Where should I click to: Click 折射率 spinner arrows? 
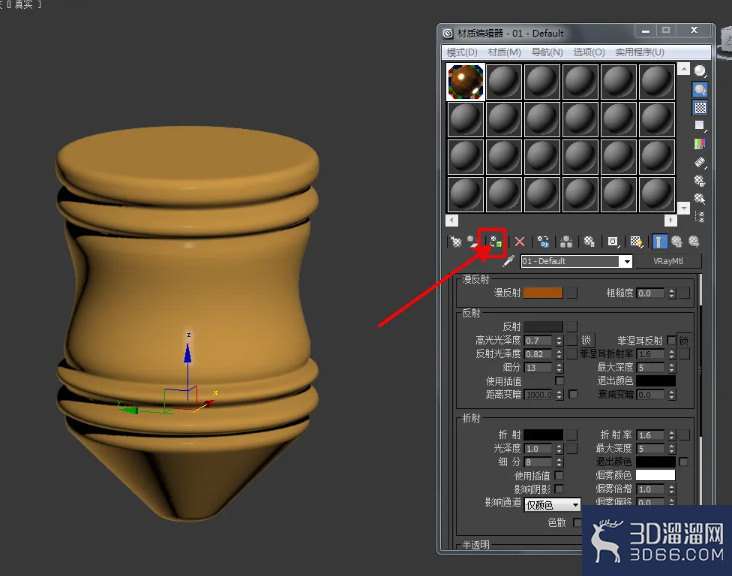[671, 435]
